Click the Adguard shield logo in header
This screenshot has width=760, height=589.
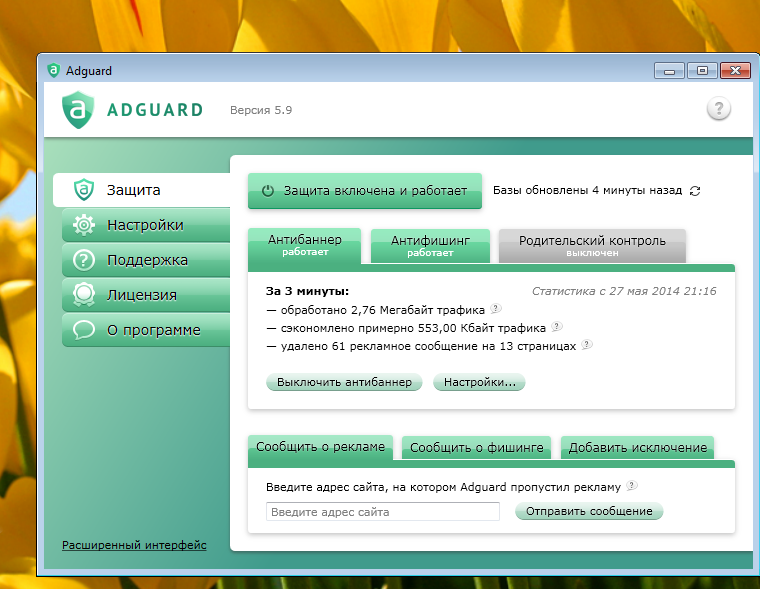[78, 110]
